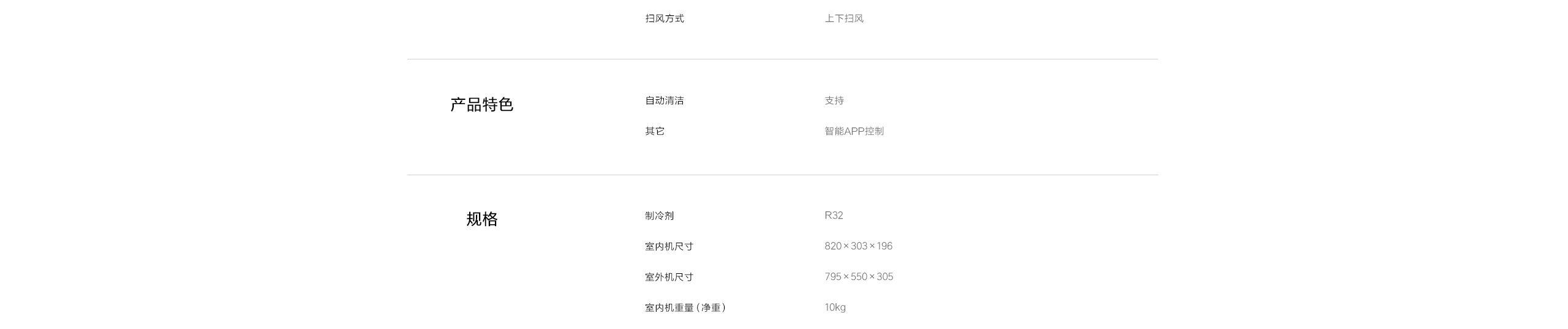Click the 规格 section heading

481,219
